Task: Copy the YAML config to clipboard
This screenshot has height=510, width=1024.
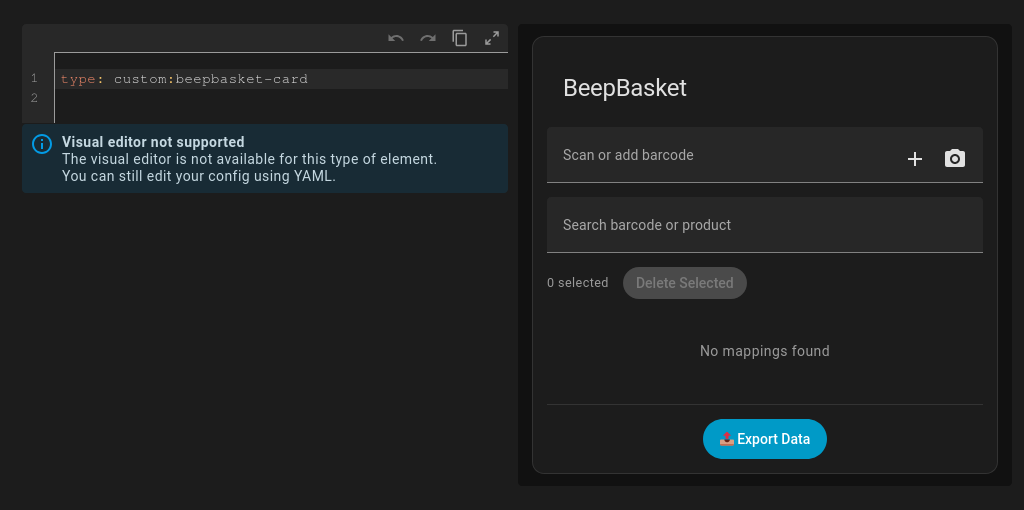Action: [x=460, y=38]
